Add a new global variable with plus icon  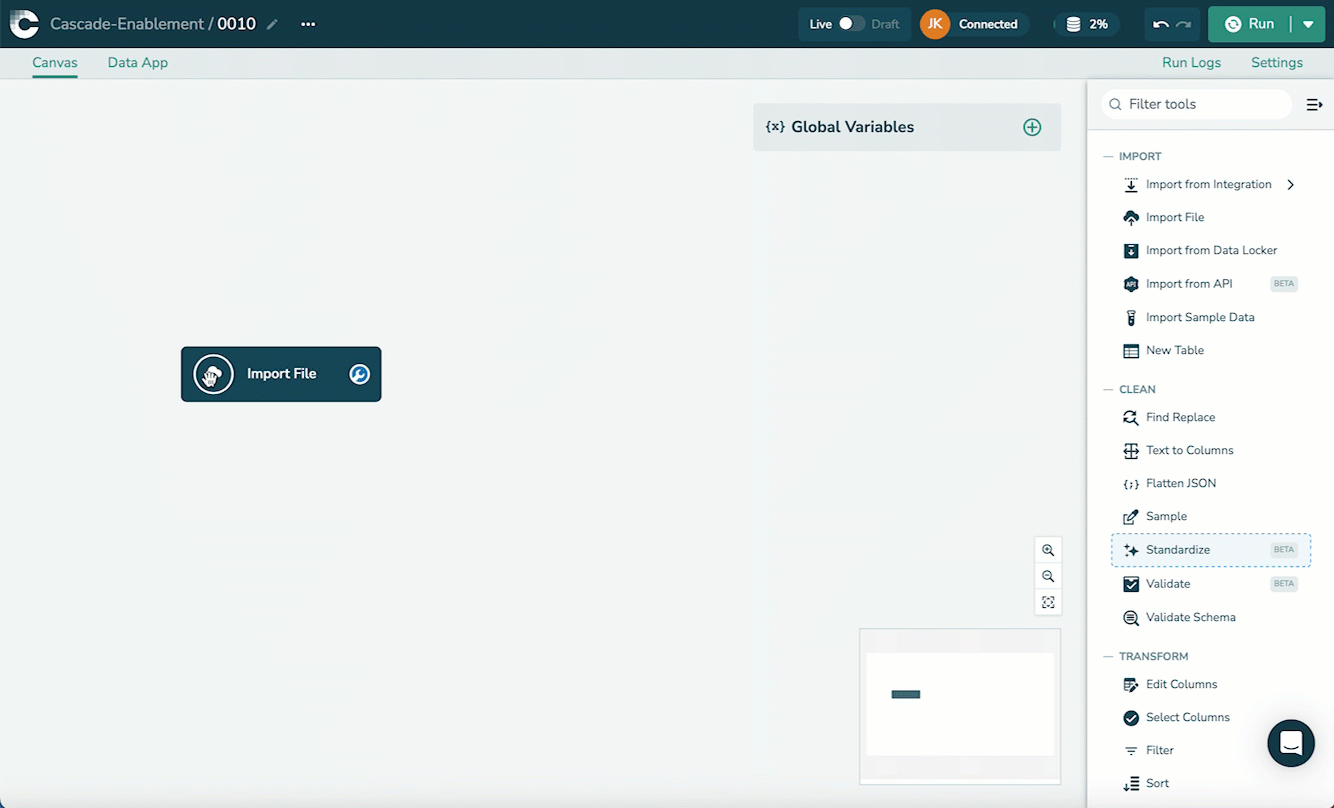coord(1032,127)
